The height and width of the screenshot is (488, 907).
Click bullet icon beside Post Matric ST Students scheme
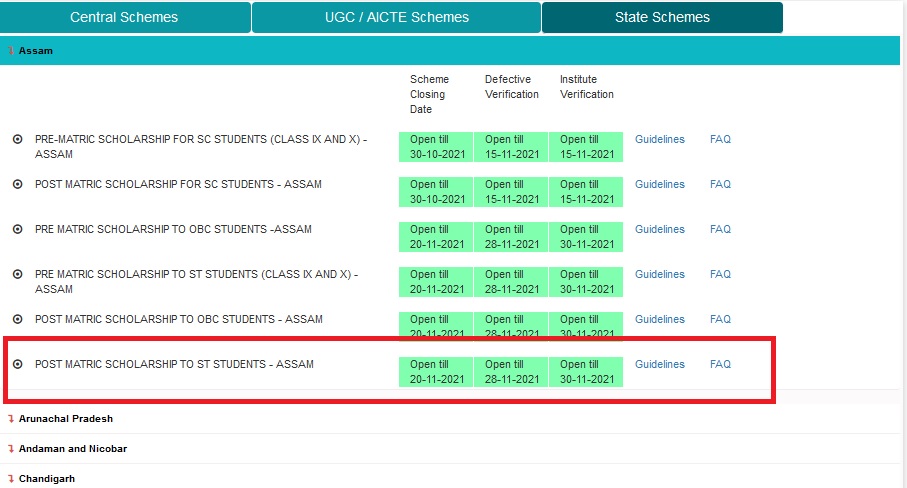tap(17, 365)
